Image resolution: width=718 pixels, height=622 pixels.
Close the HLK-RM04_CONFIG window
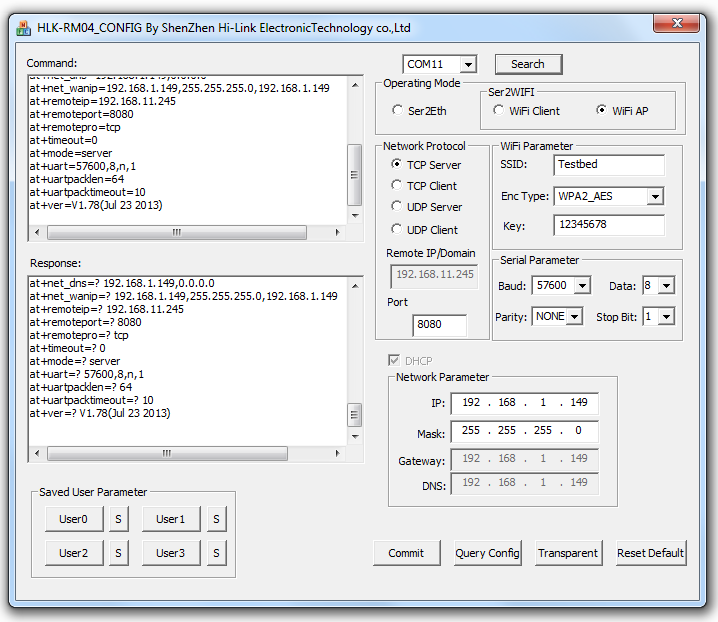point(676,23)
